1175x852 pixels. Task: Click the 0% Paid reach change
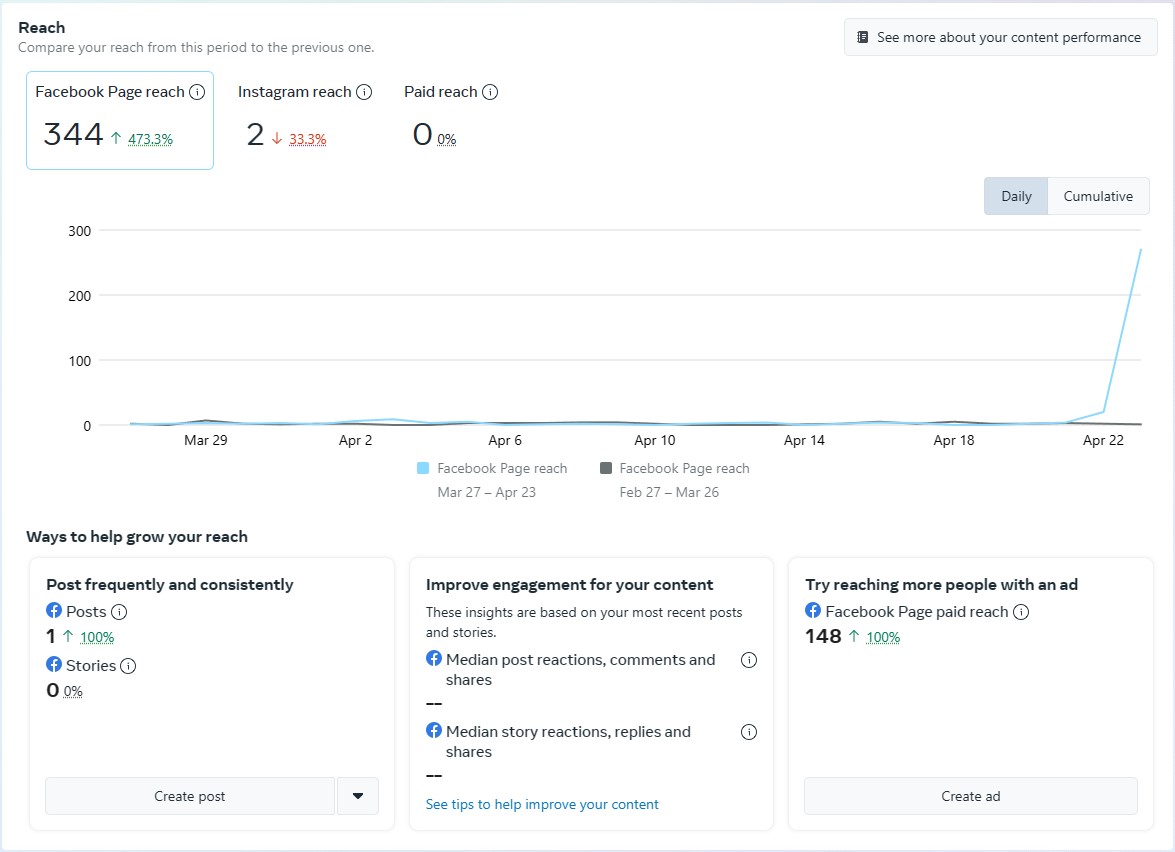point(447,139)
